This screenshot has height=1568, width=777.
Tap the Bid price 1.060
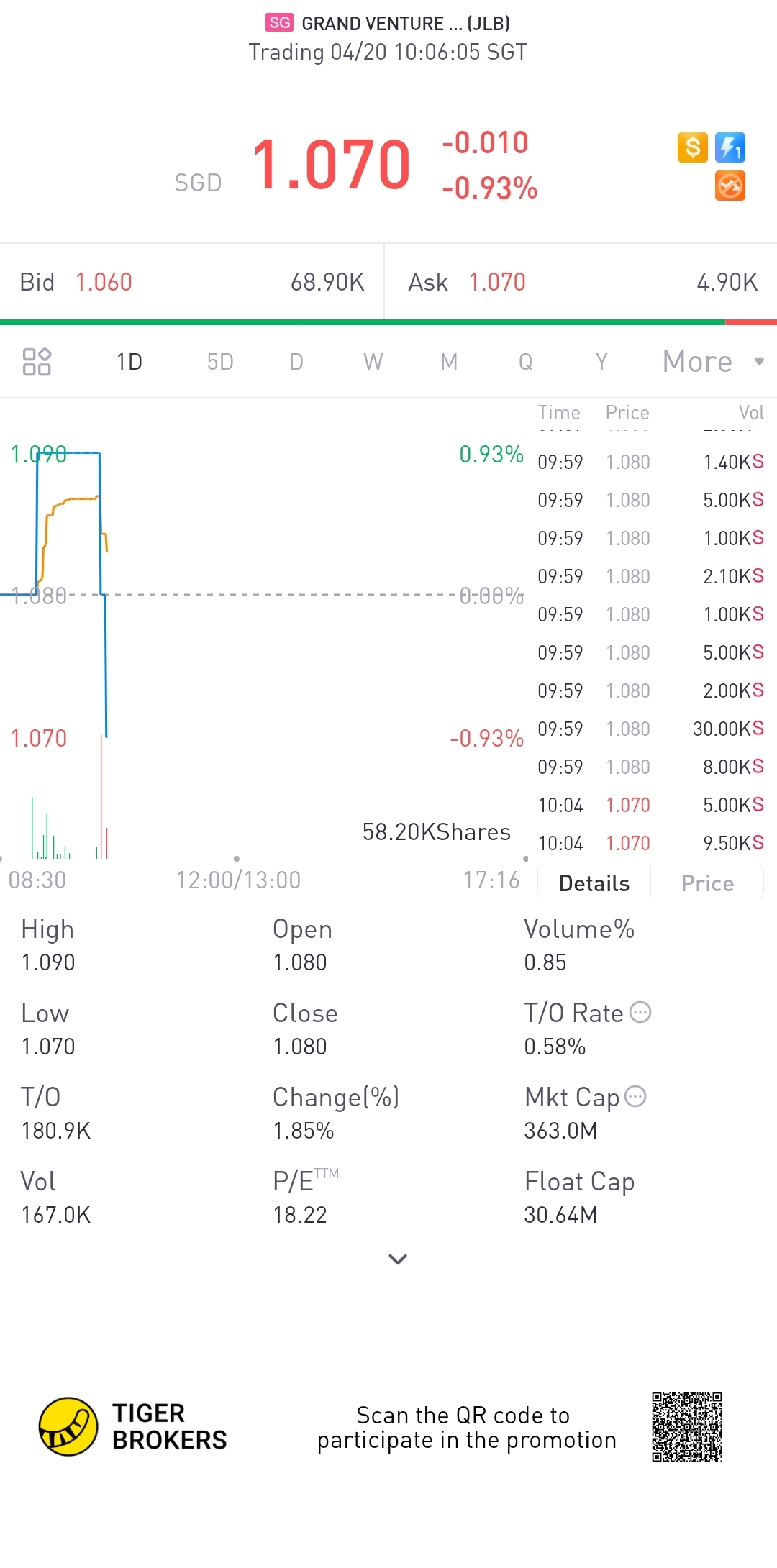tap(104, 282)
